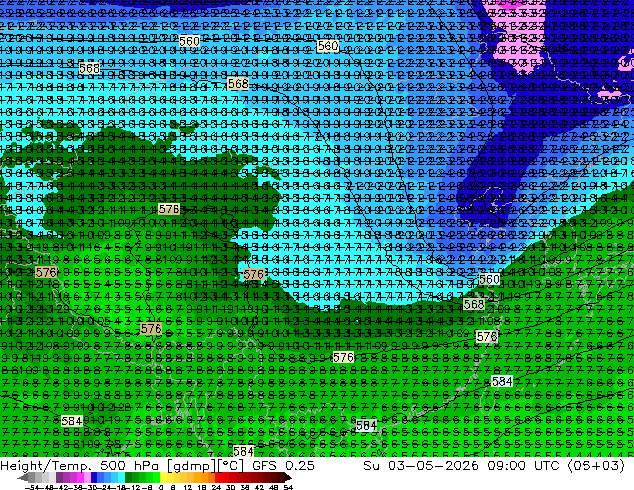Click the (06+03) forecast run label
The image size is (634, 490).
[596, 465]
